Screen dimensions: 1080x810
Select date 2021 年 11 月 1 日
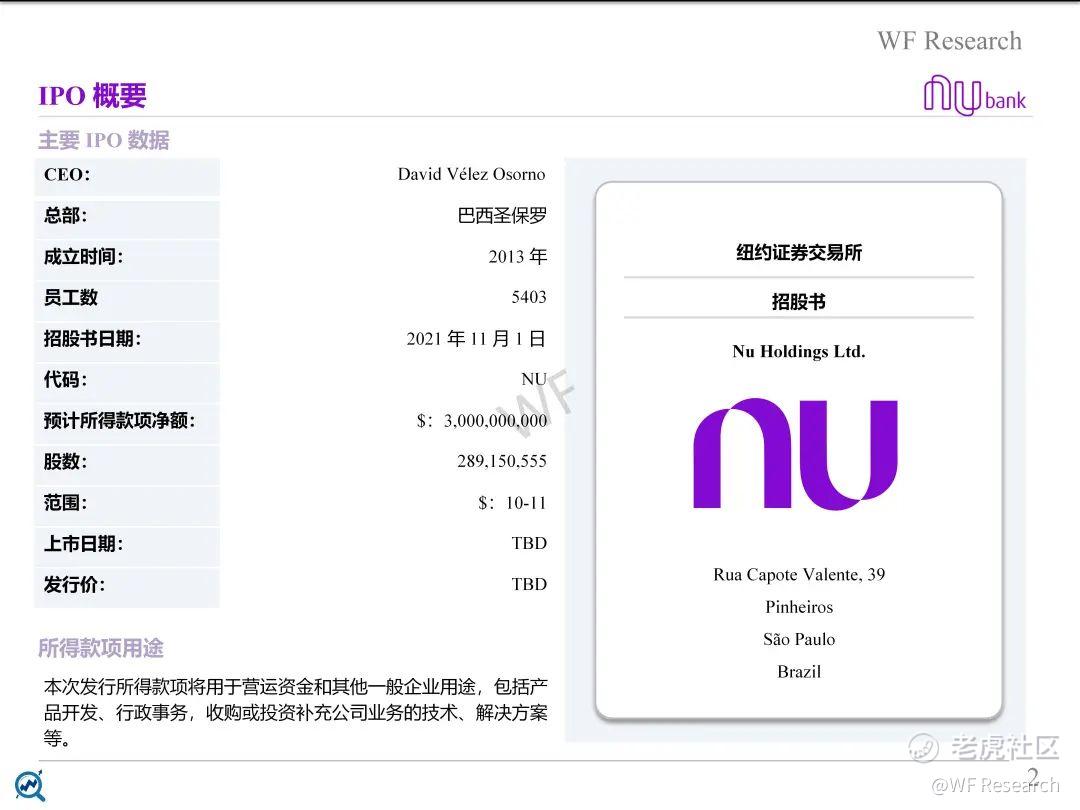(x=477, y=339)
